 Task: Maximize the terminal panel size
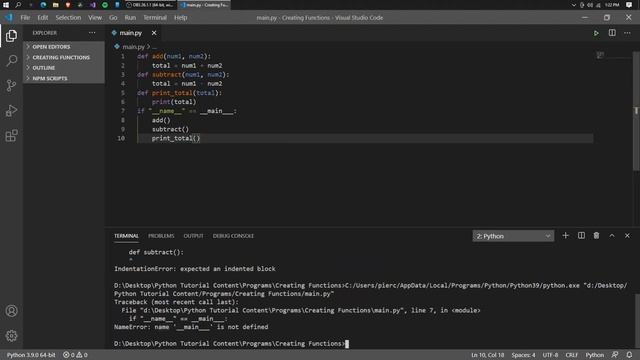(612, 236)
